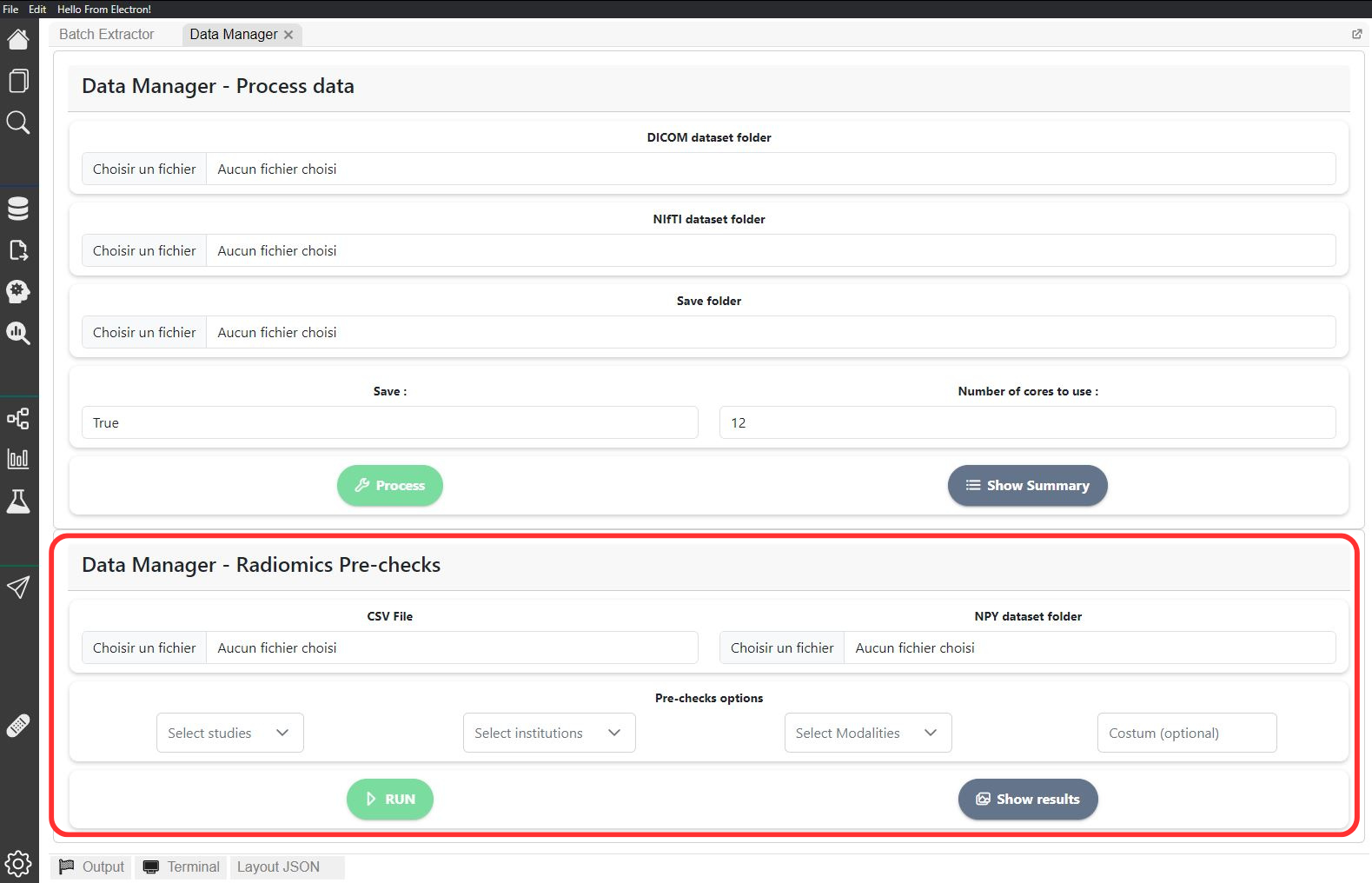Screen dimensions: 1372x883
Task: Click the bandage icon in sidebar
Action: 18,725
